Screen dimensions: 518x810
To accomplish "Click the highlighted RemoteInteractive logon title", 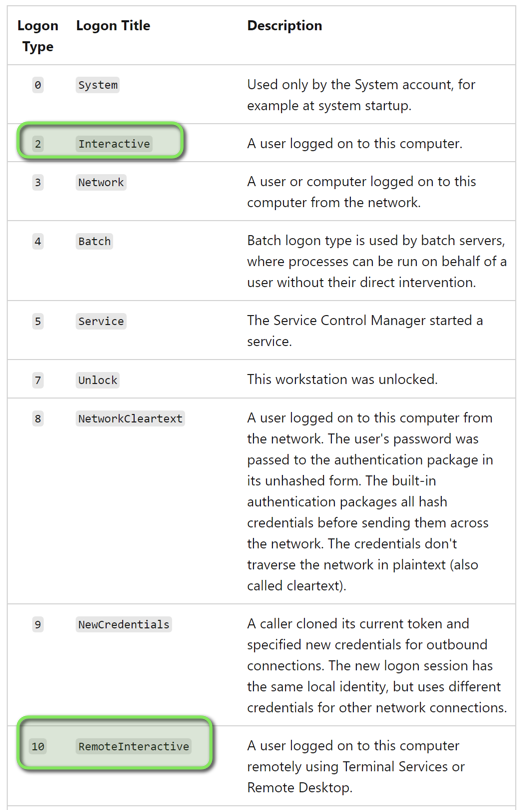I will click(x=134, y=746).
